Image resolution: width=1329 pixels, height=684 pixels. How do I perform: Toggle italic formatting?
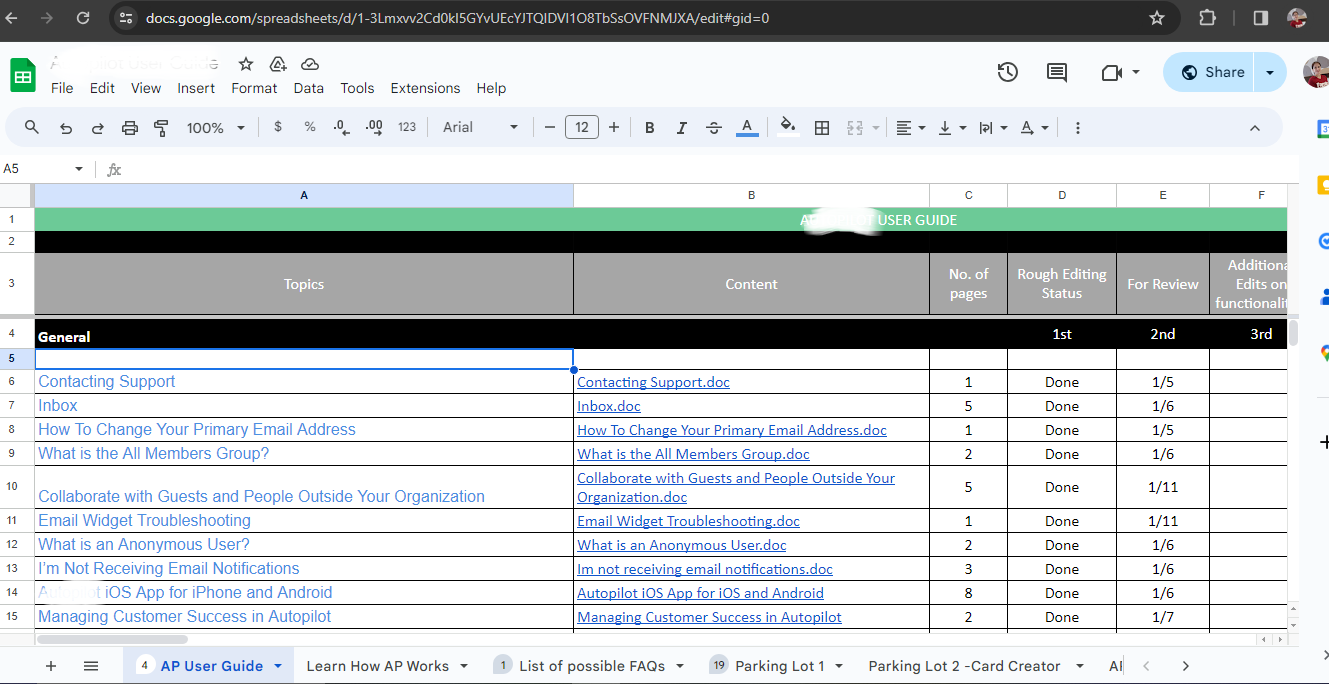point(682,128)
